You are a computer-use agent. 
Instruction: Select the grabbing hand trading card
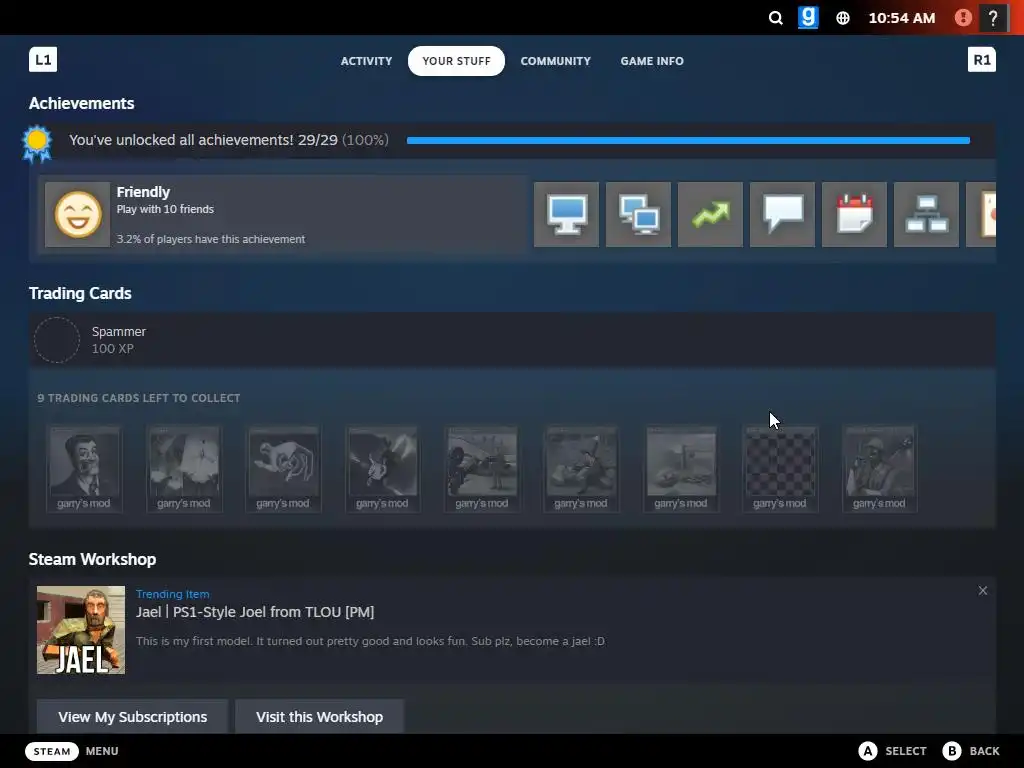pyautogui.click(x=283, y=469)
